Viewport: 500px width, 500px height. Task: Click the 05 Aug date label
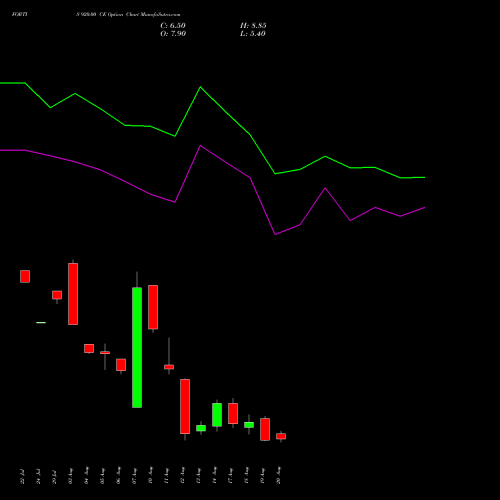(x=102, y=476)
